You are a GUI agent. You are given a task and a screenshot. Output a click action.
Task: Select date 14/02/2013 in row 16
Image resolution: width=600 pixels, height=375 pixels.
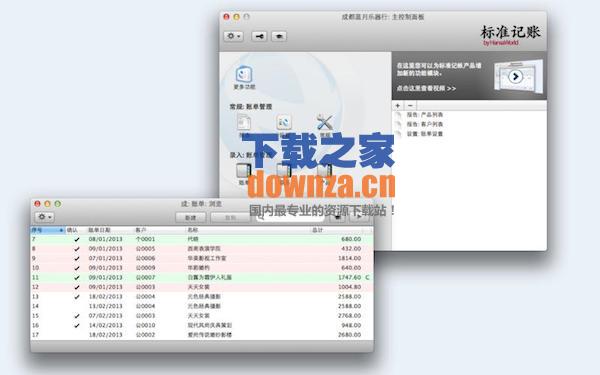pos(106,325)
